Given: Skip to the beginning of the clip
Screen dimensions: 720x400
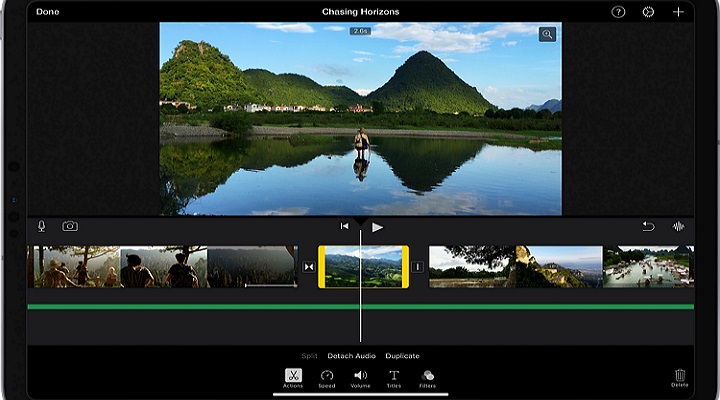Looking at the screenshot, I should click(x=344, y=226).
